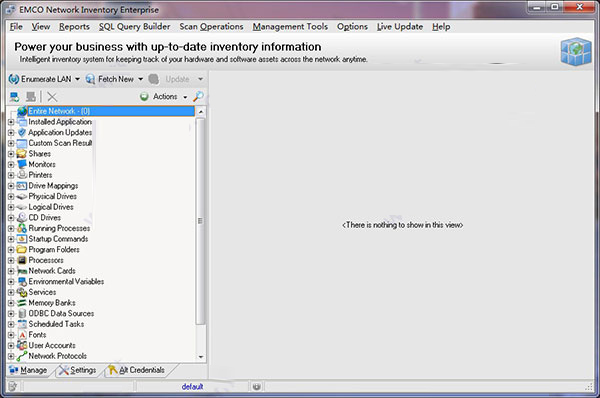
Task: Expand the Physical Drives node
Action: (11, 196)
